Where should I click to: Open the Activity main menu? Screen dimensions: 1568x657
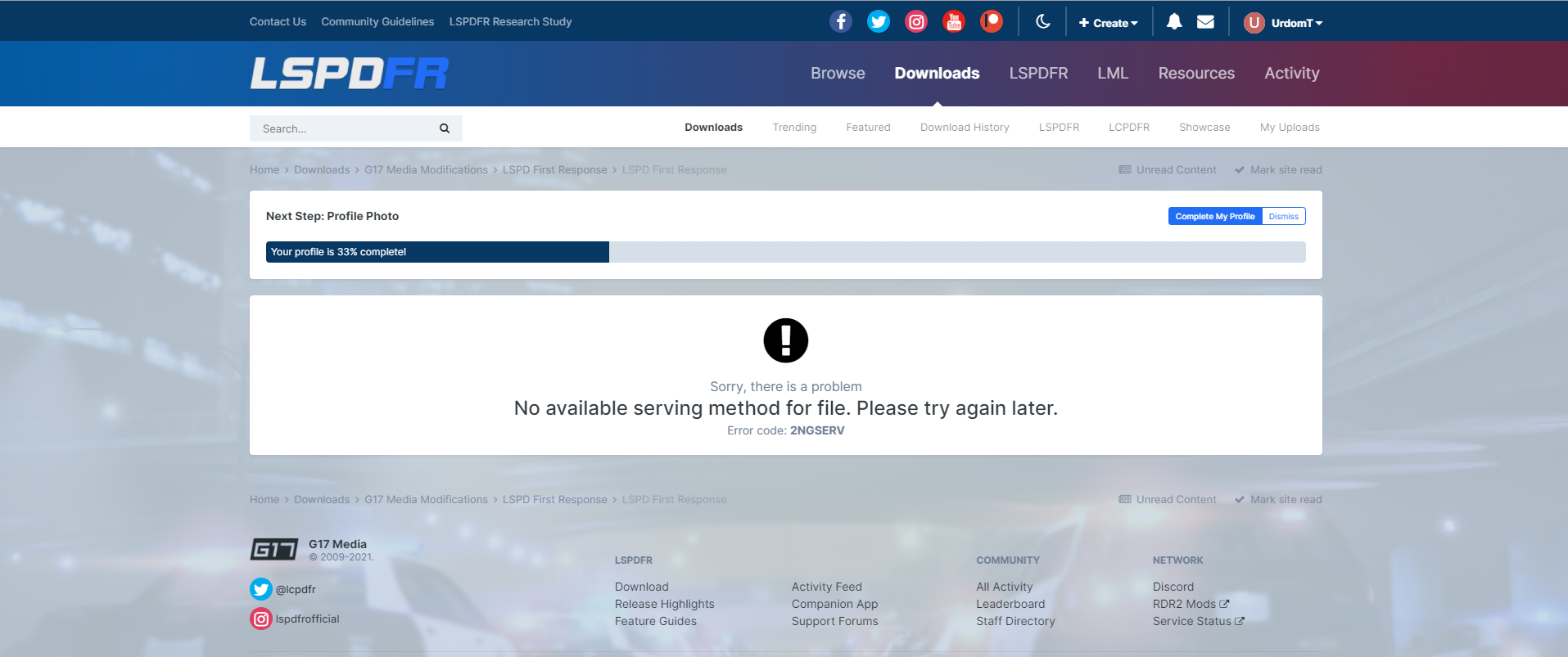(x=1292, y=73)
